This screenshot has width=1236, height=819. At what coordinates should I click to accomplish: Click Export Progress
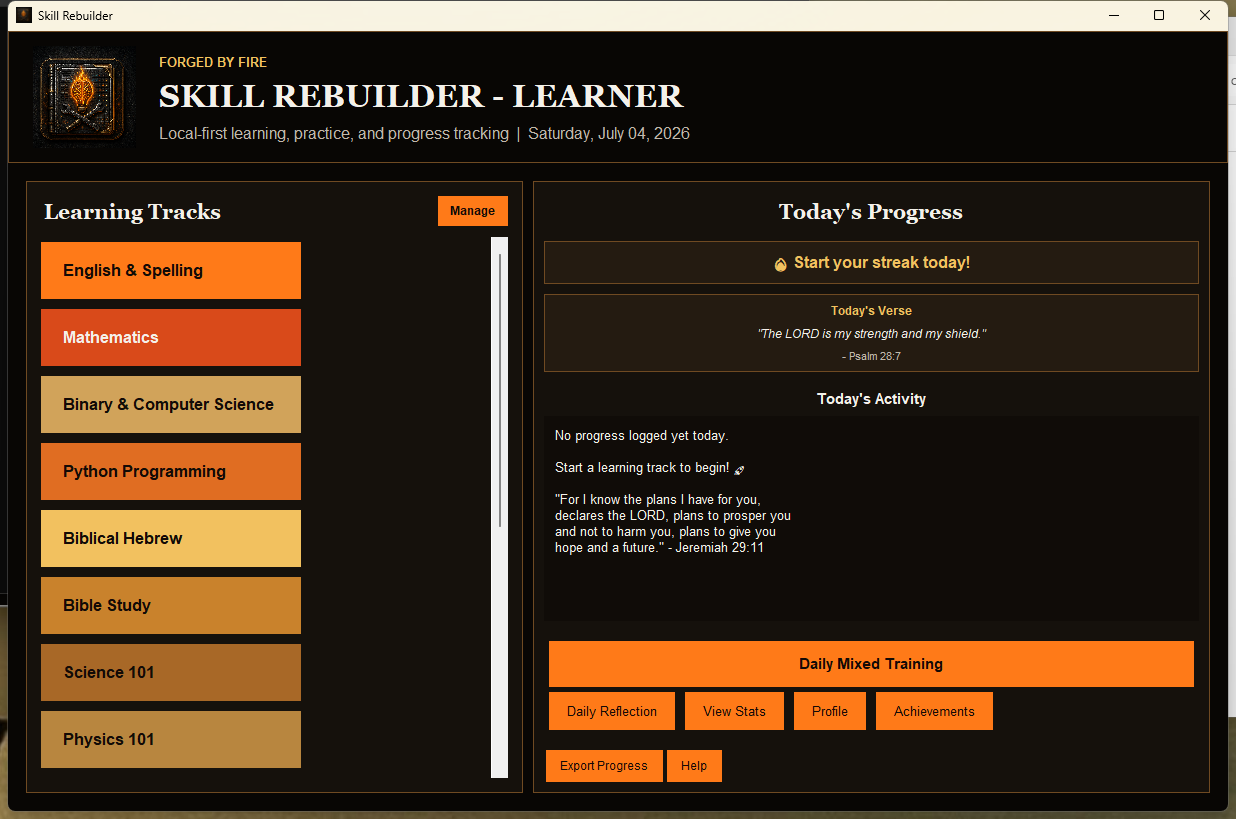click(x=604, y=766)
